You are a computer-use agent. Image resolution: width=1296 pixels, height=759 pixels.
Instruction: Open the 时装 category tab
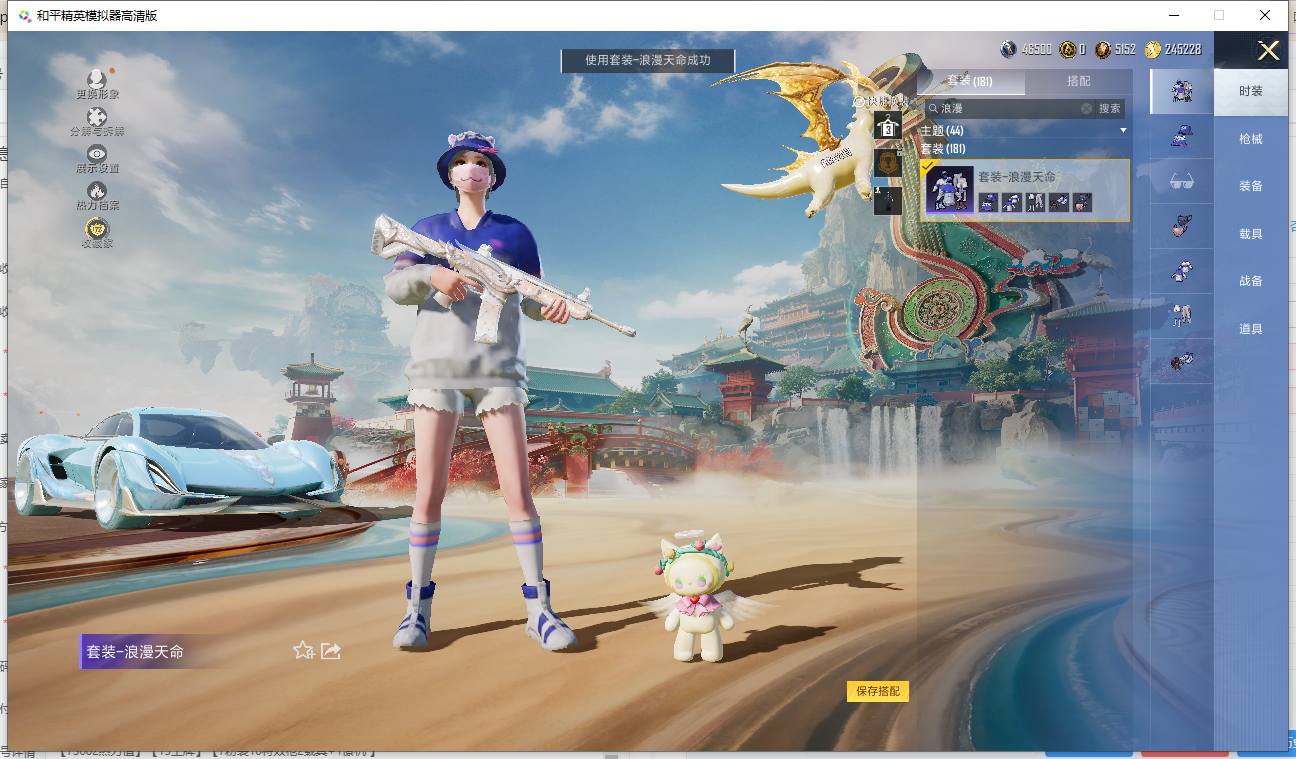[x=1251, y=91]
